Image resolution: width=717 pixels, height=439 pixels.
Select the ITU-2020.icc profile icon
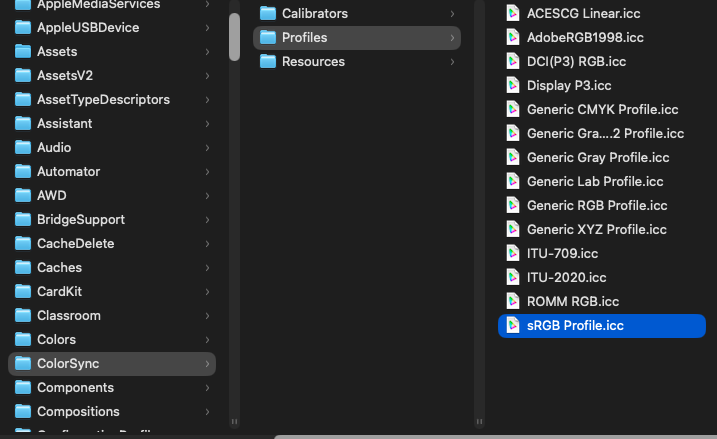pyautogui.click(x=512, y=277)
